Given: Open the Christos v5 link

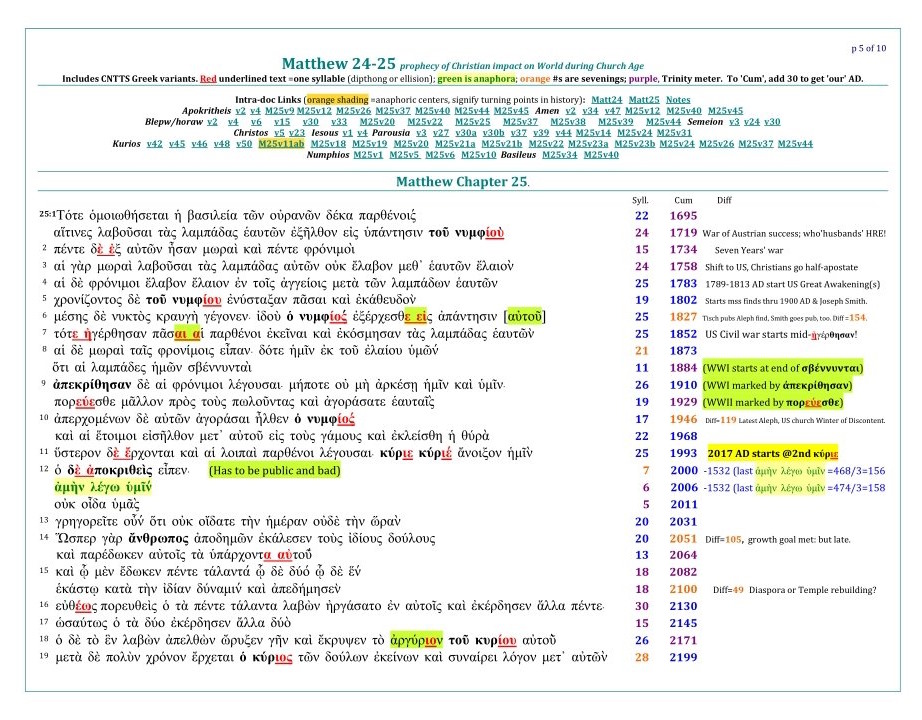Looking at the screenshot, I should click(x=279, y=133).
